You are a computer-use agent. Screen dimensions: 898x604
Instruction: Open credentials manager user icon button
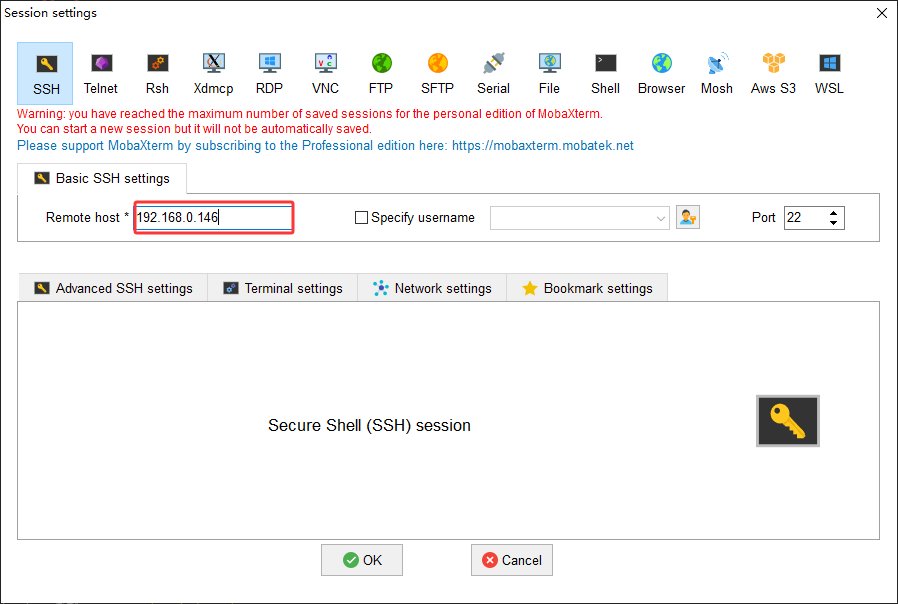(688, 218)
